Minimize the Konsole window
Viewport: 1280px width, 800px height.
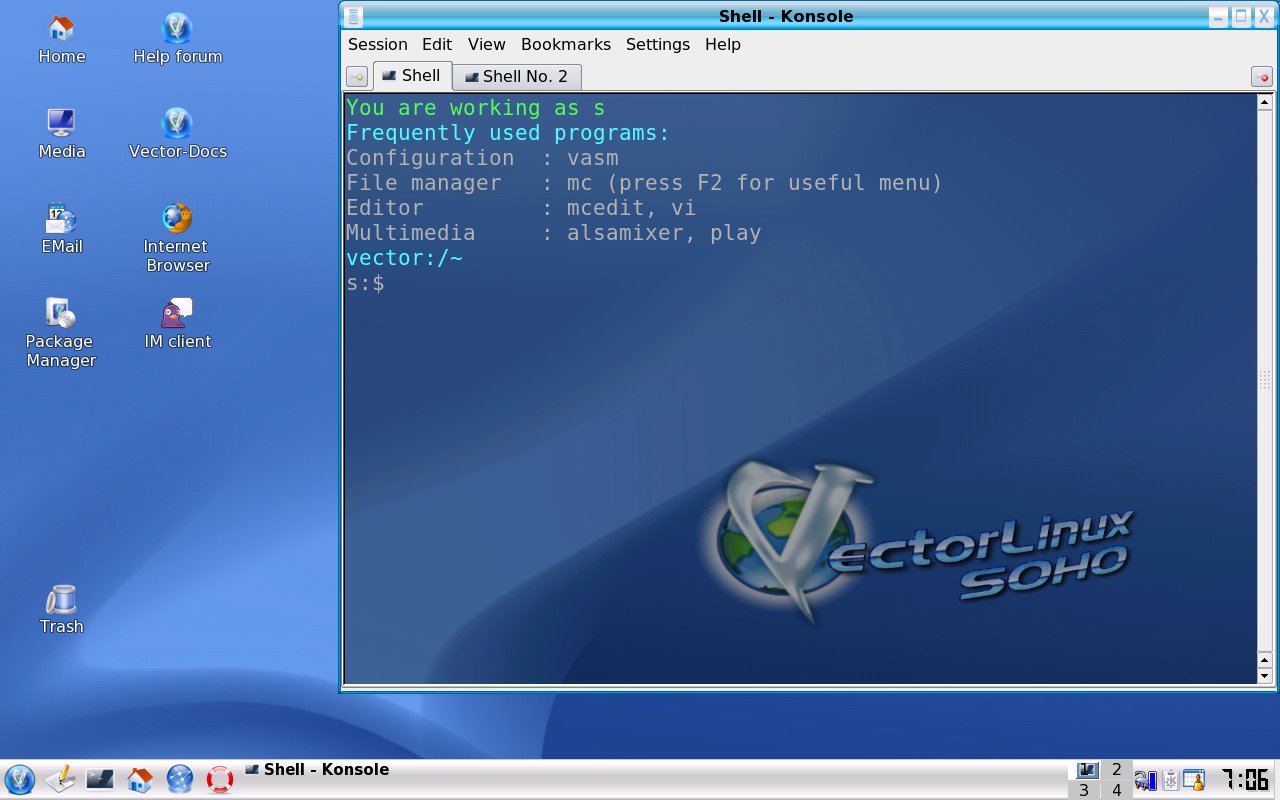tap(1218, 16)
